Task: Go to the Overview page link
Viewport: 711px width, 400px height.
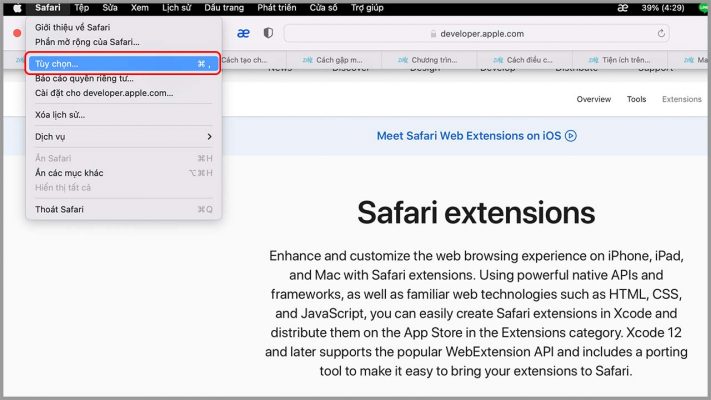Action: pos(593,99)
